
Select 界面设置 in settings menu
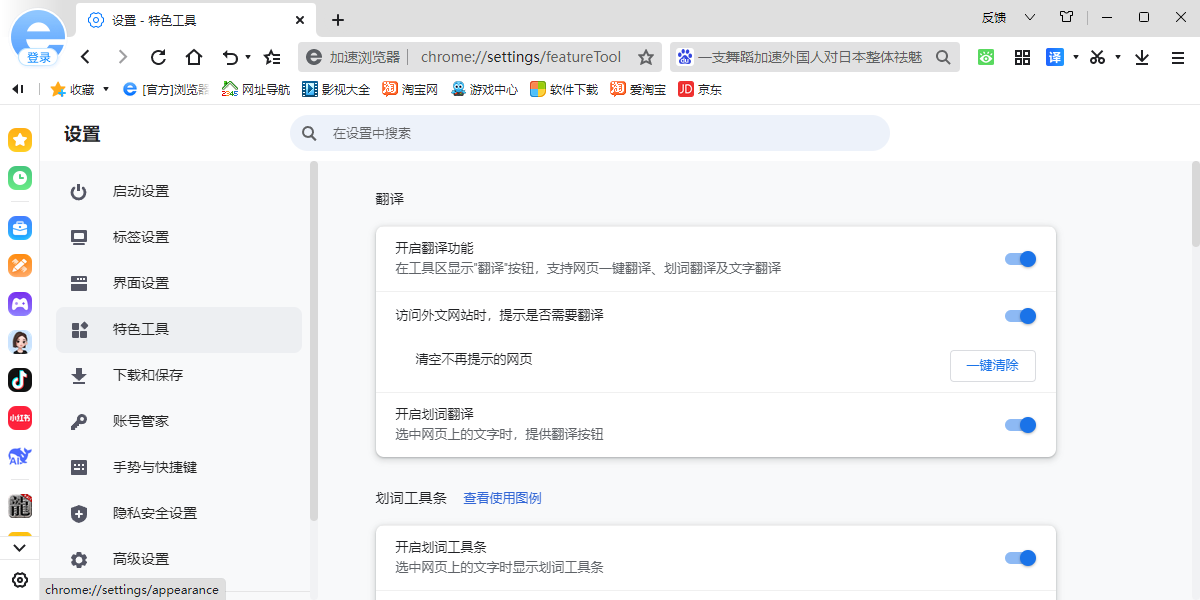pos(179,284)
